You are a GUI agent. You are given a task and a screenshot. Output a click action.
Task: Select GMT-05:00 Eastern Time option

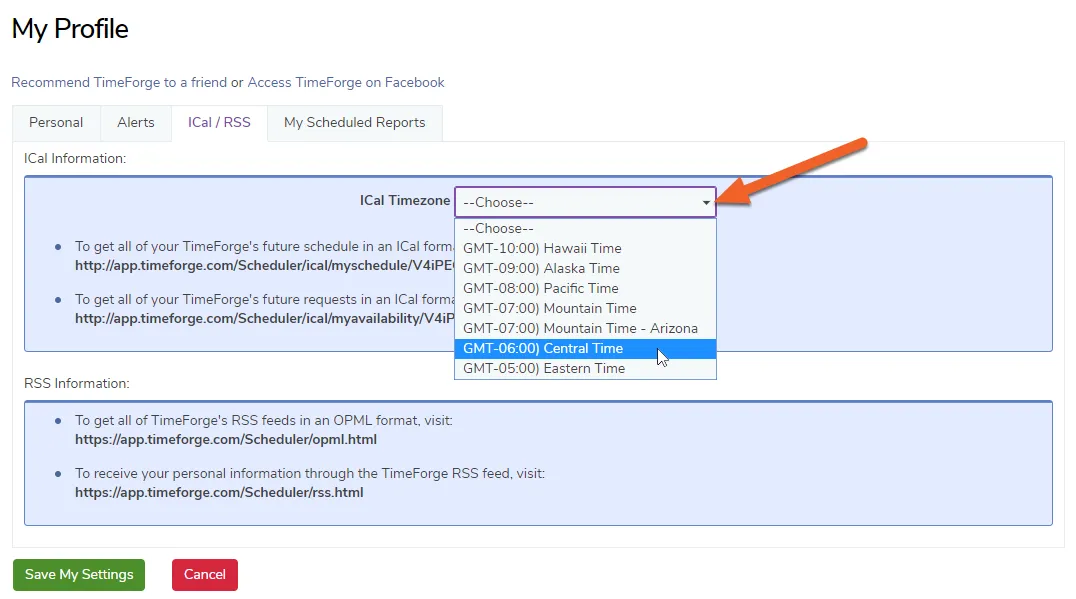click(585, 368)
